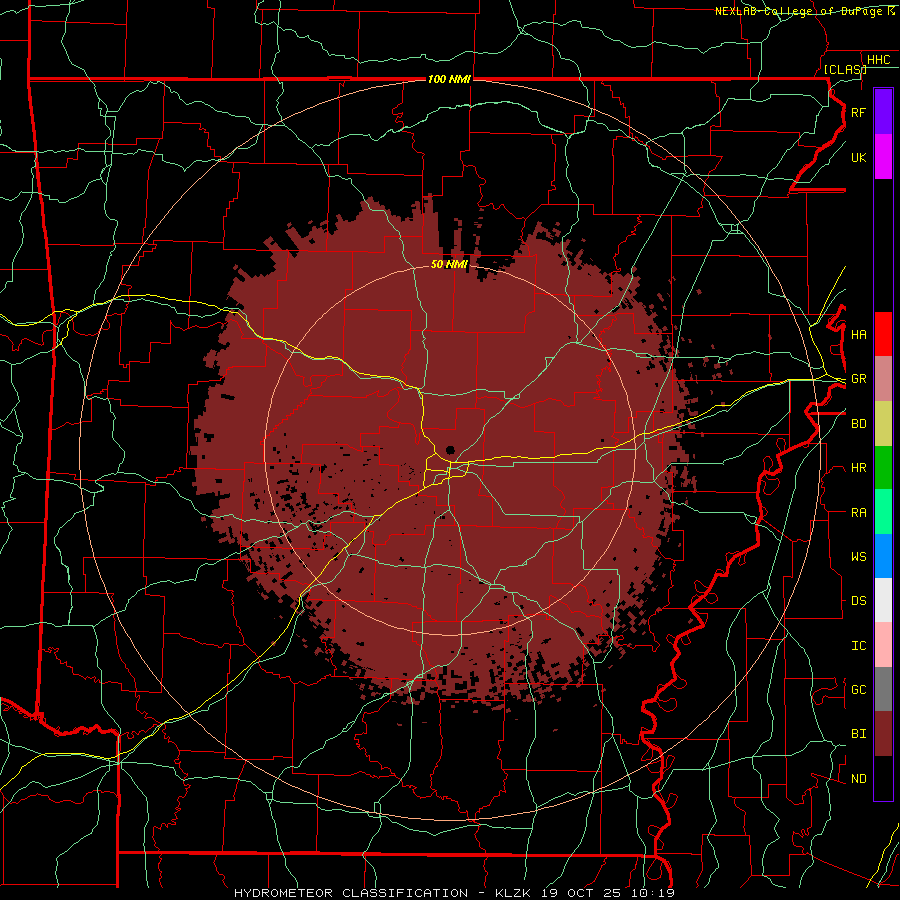Click the IC legend label
This screenshot has width=900, height=900.
[x=858, y=646]
